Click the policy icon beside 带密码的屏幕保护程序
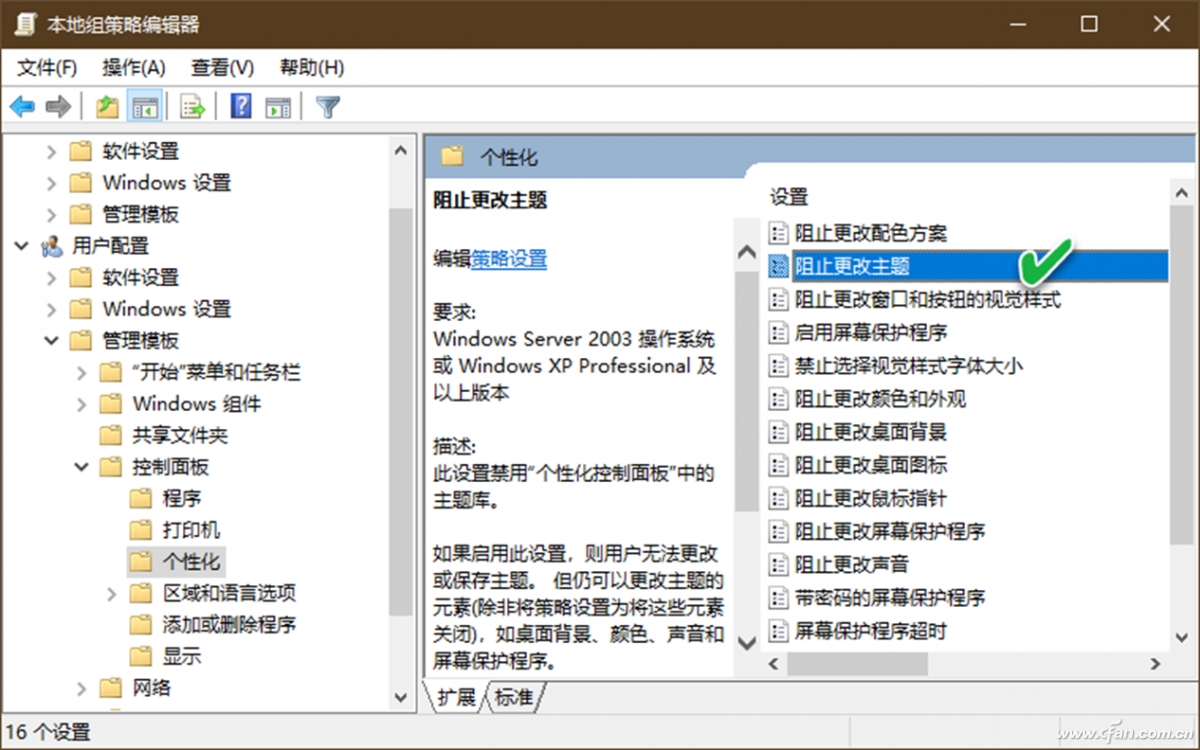The height and width of the screenshot is (750, 1200). point(779,597)
